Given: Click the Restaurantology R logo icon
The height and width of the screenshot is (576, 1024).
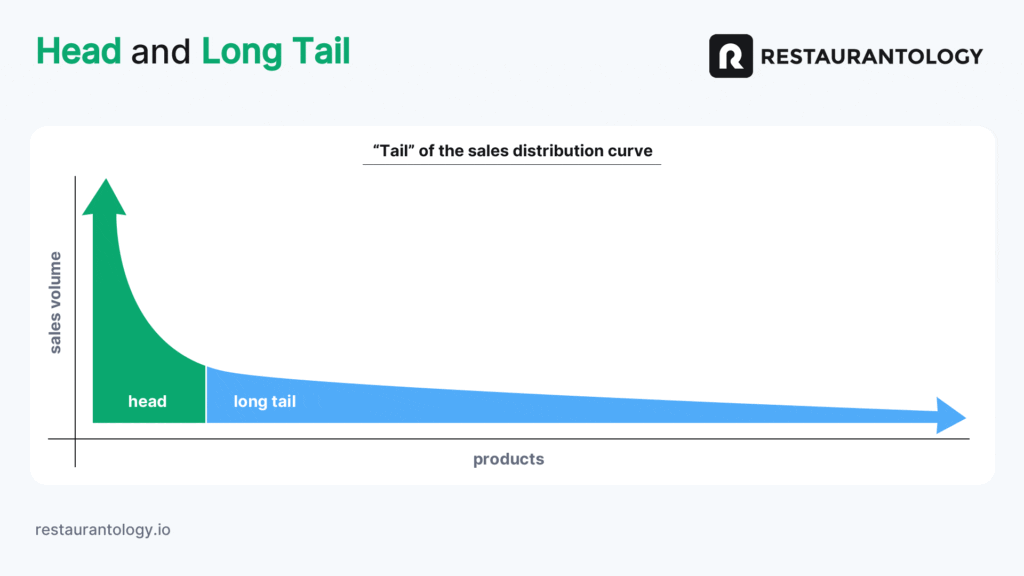Looking at the screenshot, I should point(731,56).
